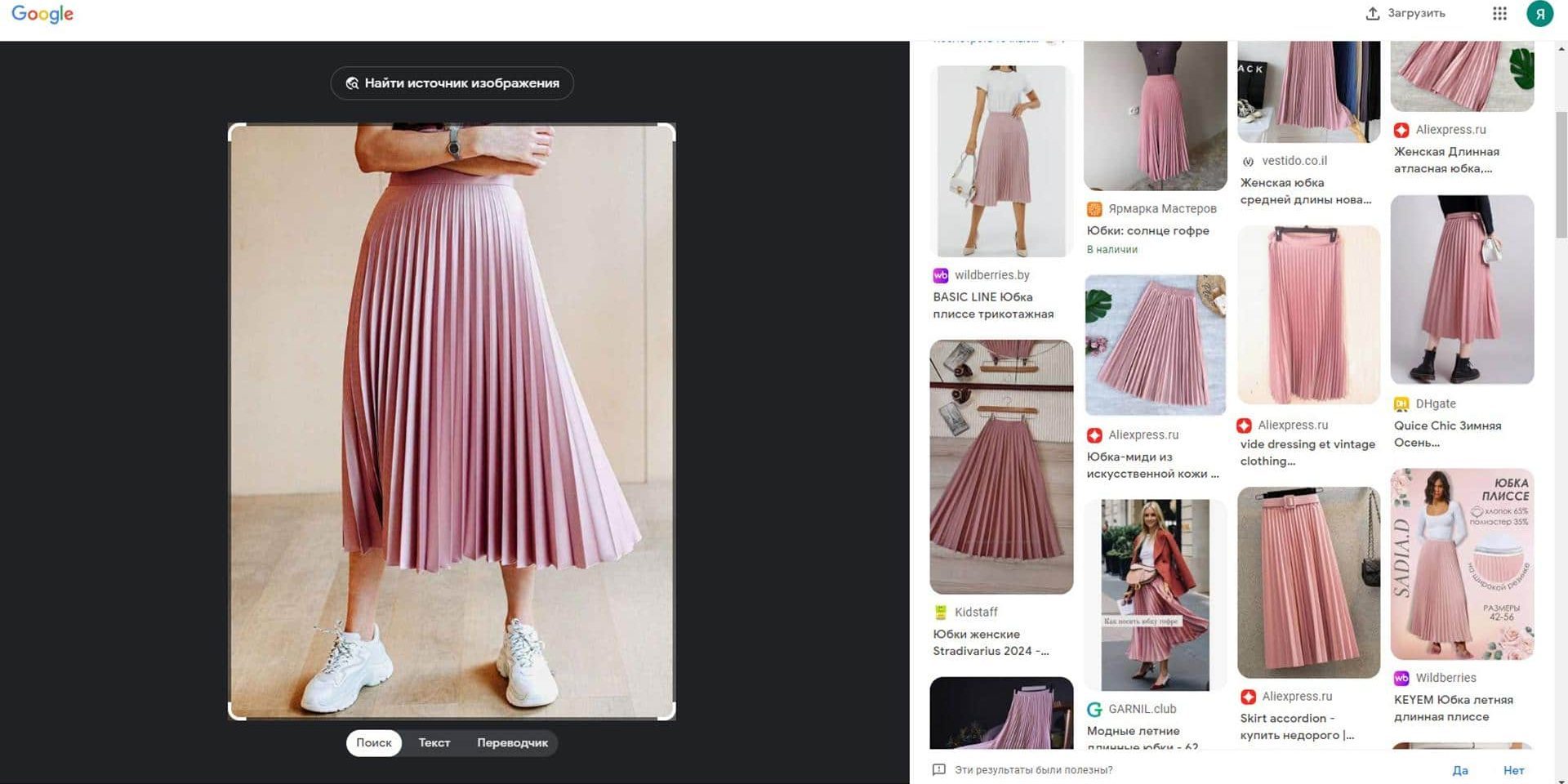
Task: Open DHgate skirt with black boots thumbnail
Action: pos(1462,289)
